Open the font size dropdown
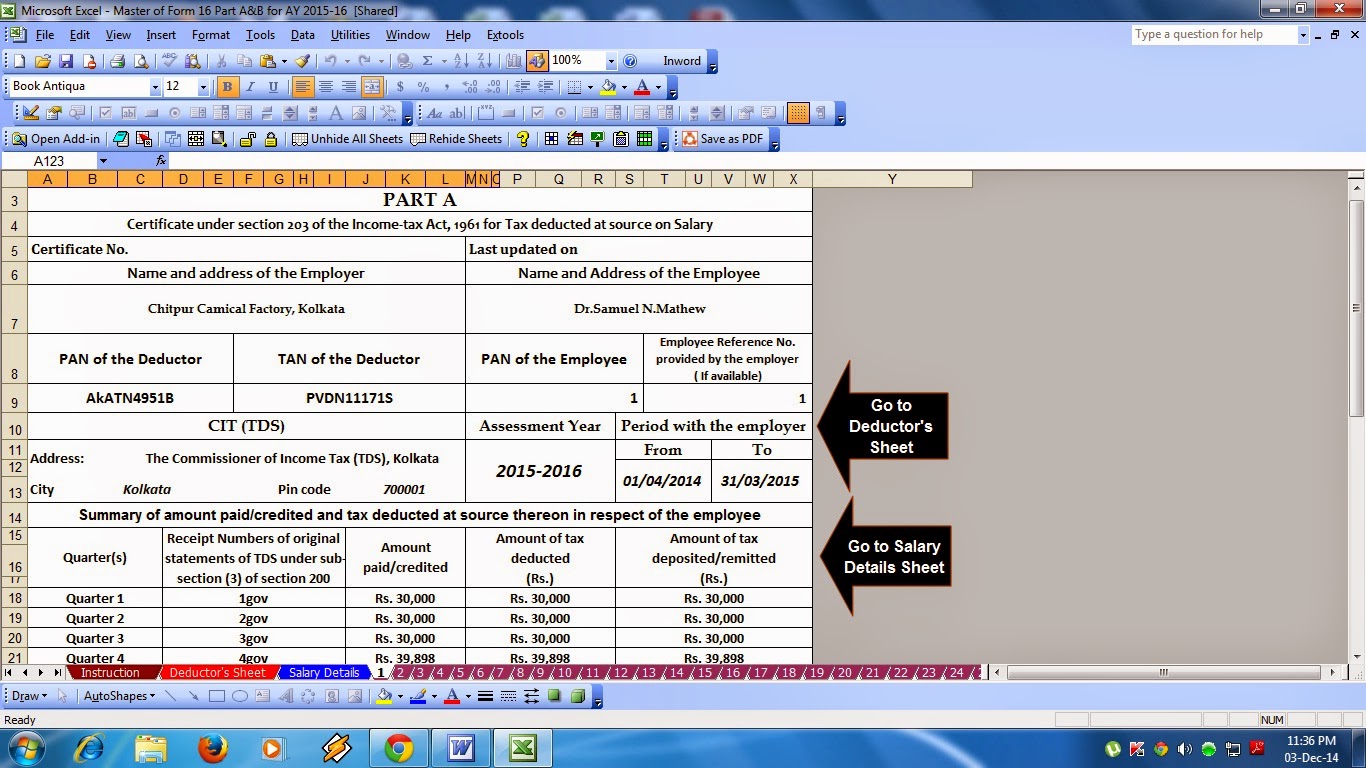 (203, 87)
